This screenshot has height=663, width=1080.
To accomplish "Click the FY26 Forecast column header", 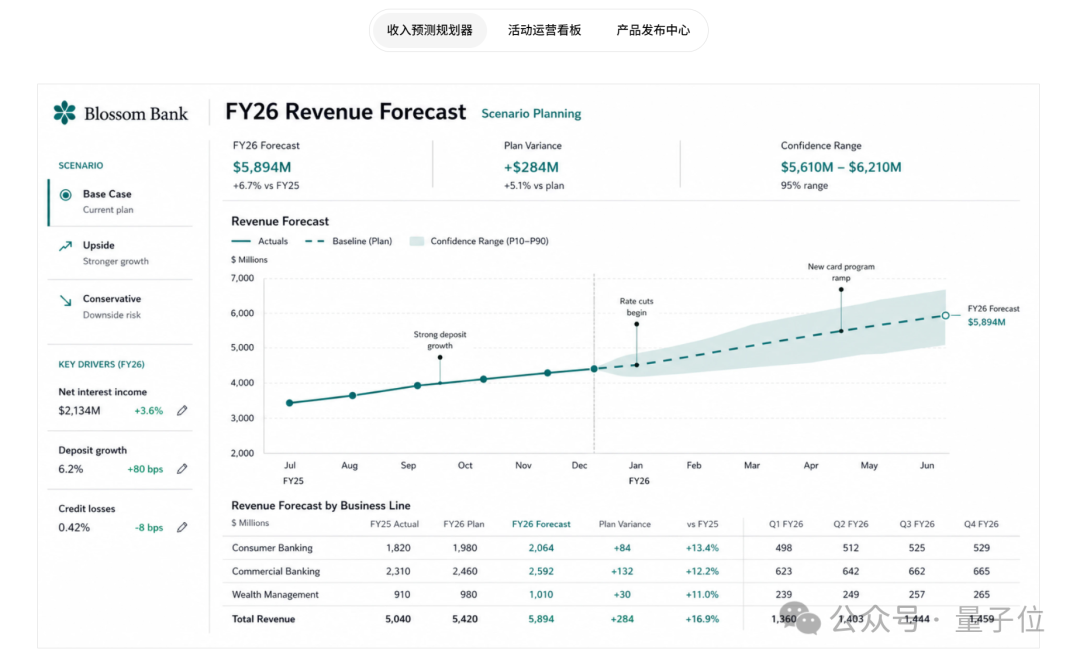I will pos(541,524).
